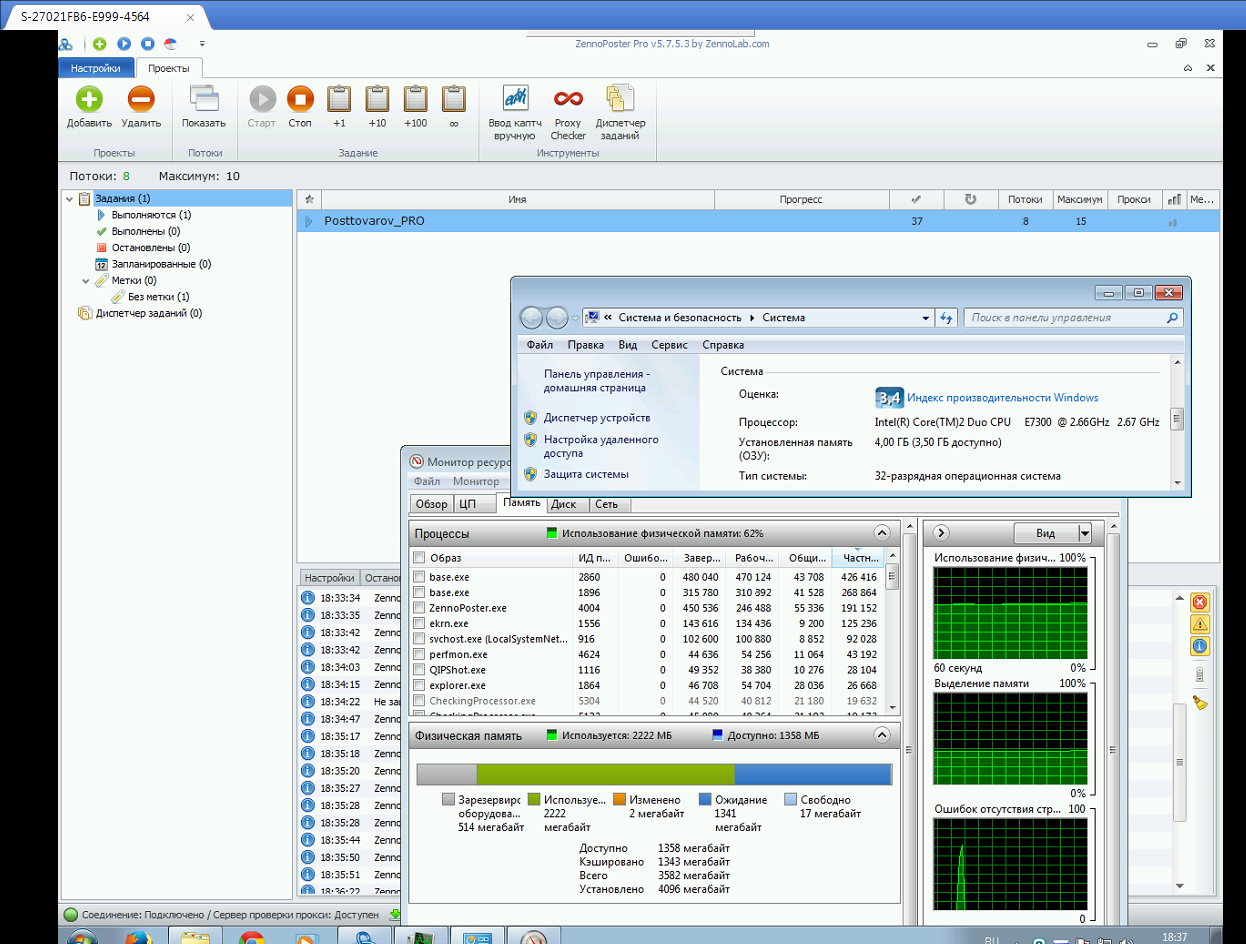Toggle the yellow warning filter in log panel
Viewport: 1246px width, 944px height.
coord(1200,624)
